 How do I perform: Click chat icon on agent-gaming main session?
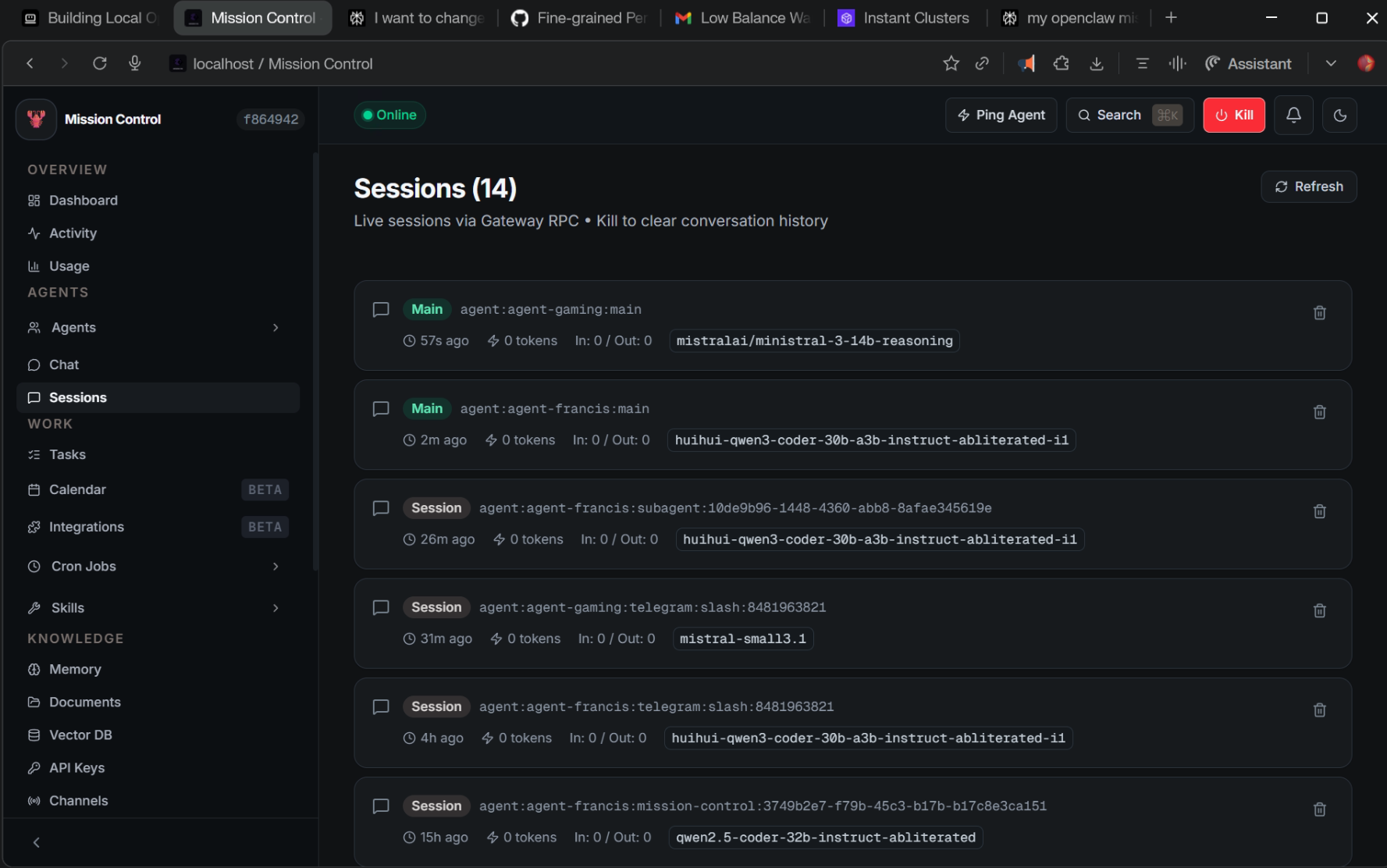(x=381, y=309)
